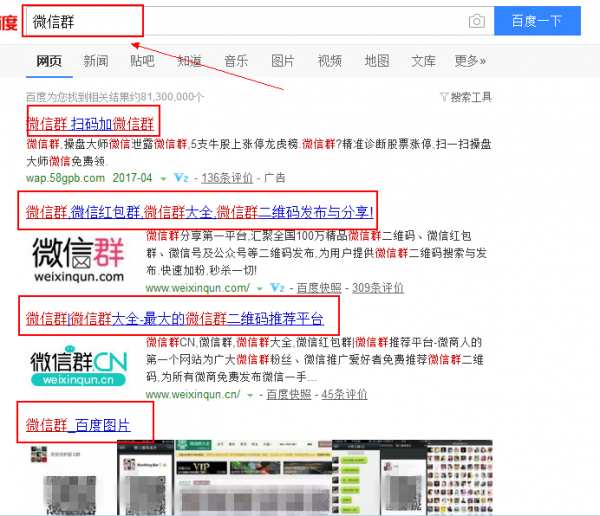Open the 音乐 tab
This screenshot has width=600, height=516.
236,61
